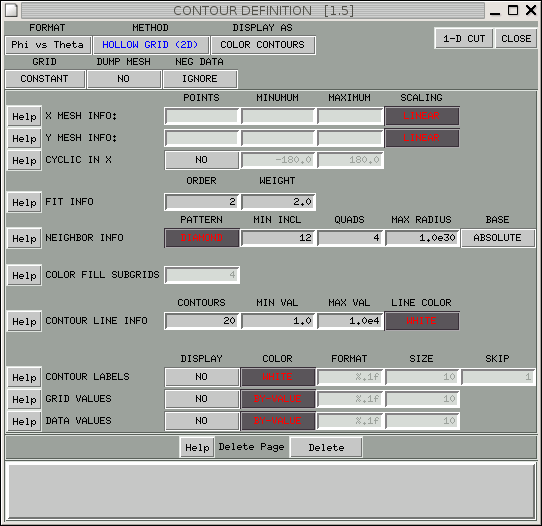The image size is (542, 526).
Task: Minimize the Contour Definition window
Action: (495, 11)
